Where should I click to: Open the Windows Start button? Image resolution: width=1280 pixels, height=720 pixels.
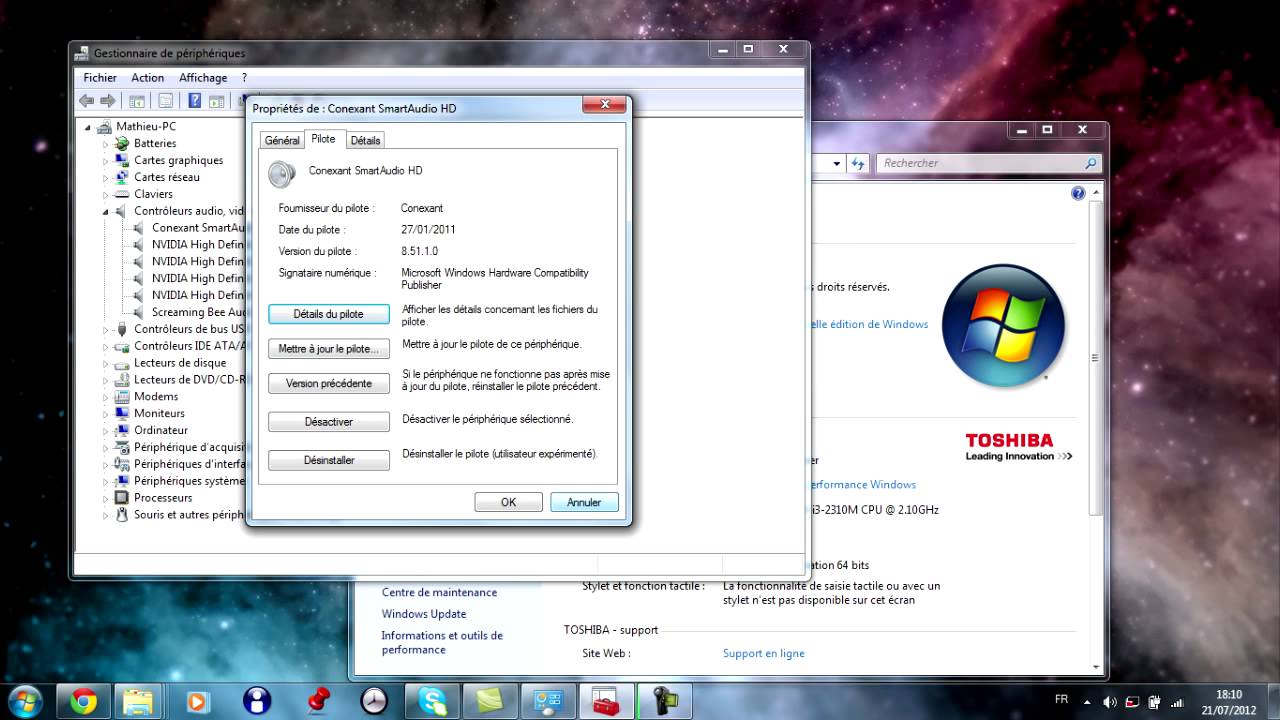coord(24,701)
